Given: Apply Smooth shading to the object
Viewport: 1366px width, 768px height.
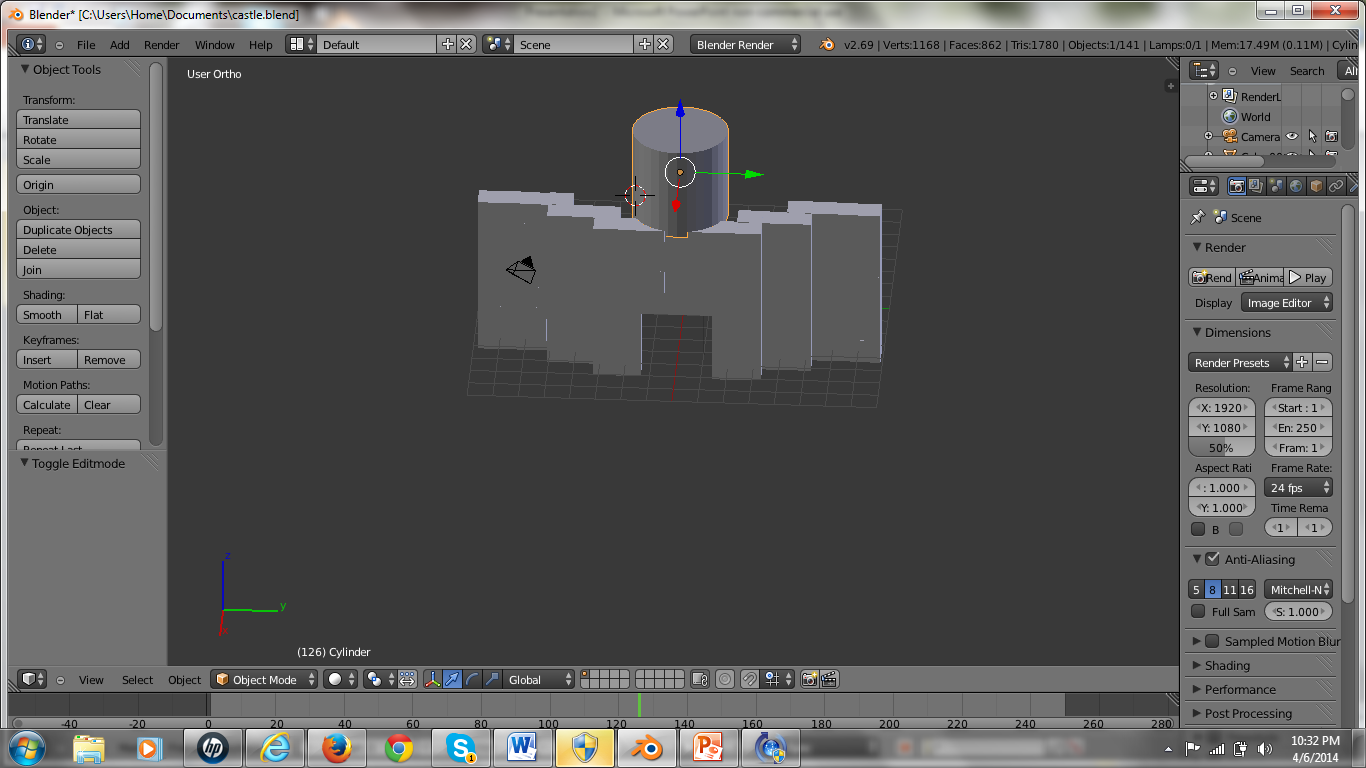Looking at the screenshot, I should [x=45, y=314].
